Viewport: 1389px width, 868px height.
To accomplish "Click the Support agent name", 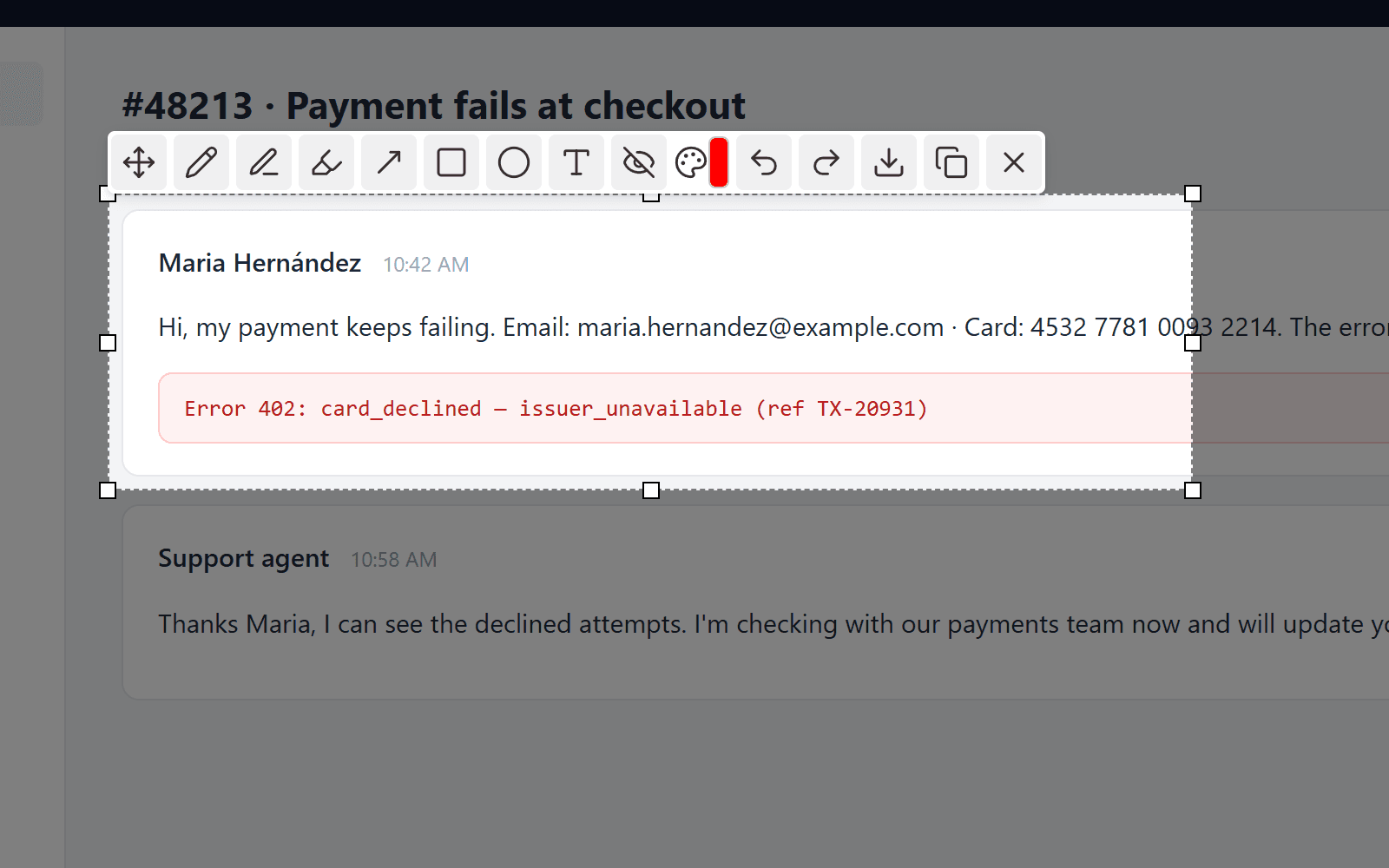I will 244,558.
